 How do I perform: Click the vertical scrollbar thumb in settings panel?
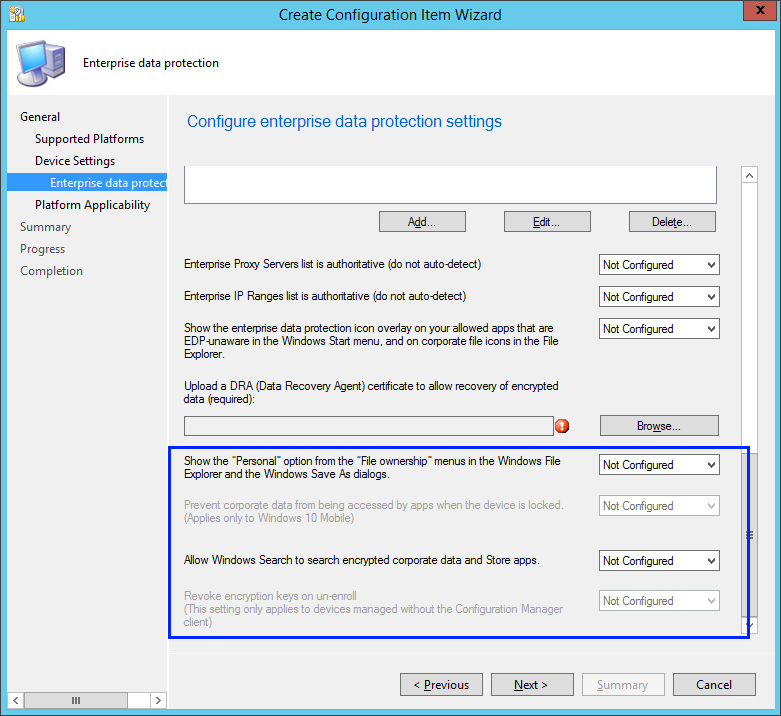(x=750, y=535)
